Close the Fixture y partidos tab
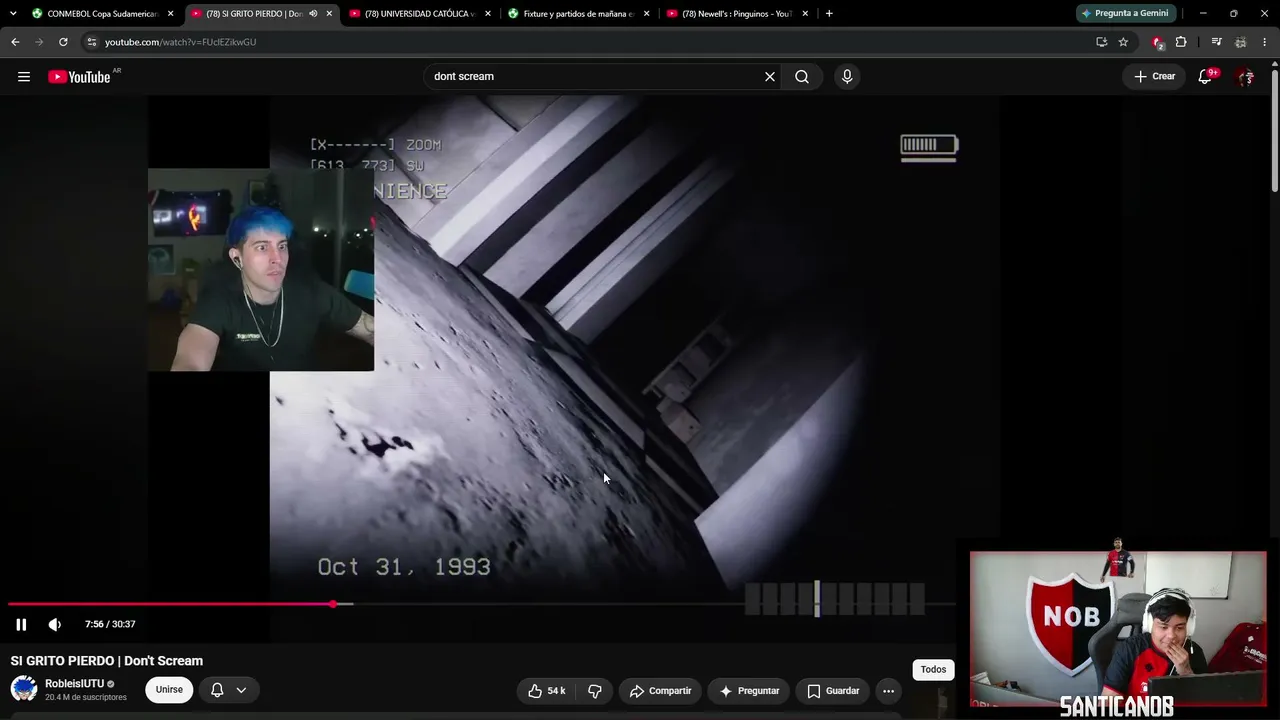Viewport: 1280px width, 720px height. (646, 14)
